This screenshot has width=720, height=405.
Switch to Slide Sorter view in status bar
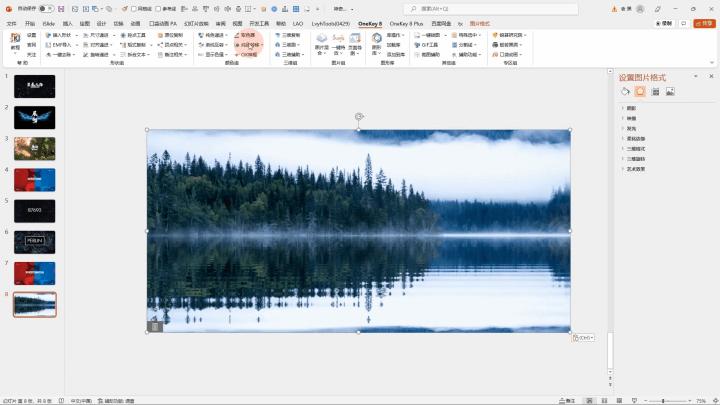coord(605,401)
